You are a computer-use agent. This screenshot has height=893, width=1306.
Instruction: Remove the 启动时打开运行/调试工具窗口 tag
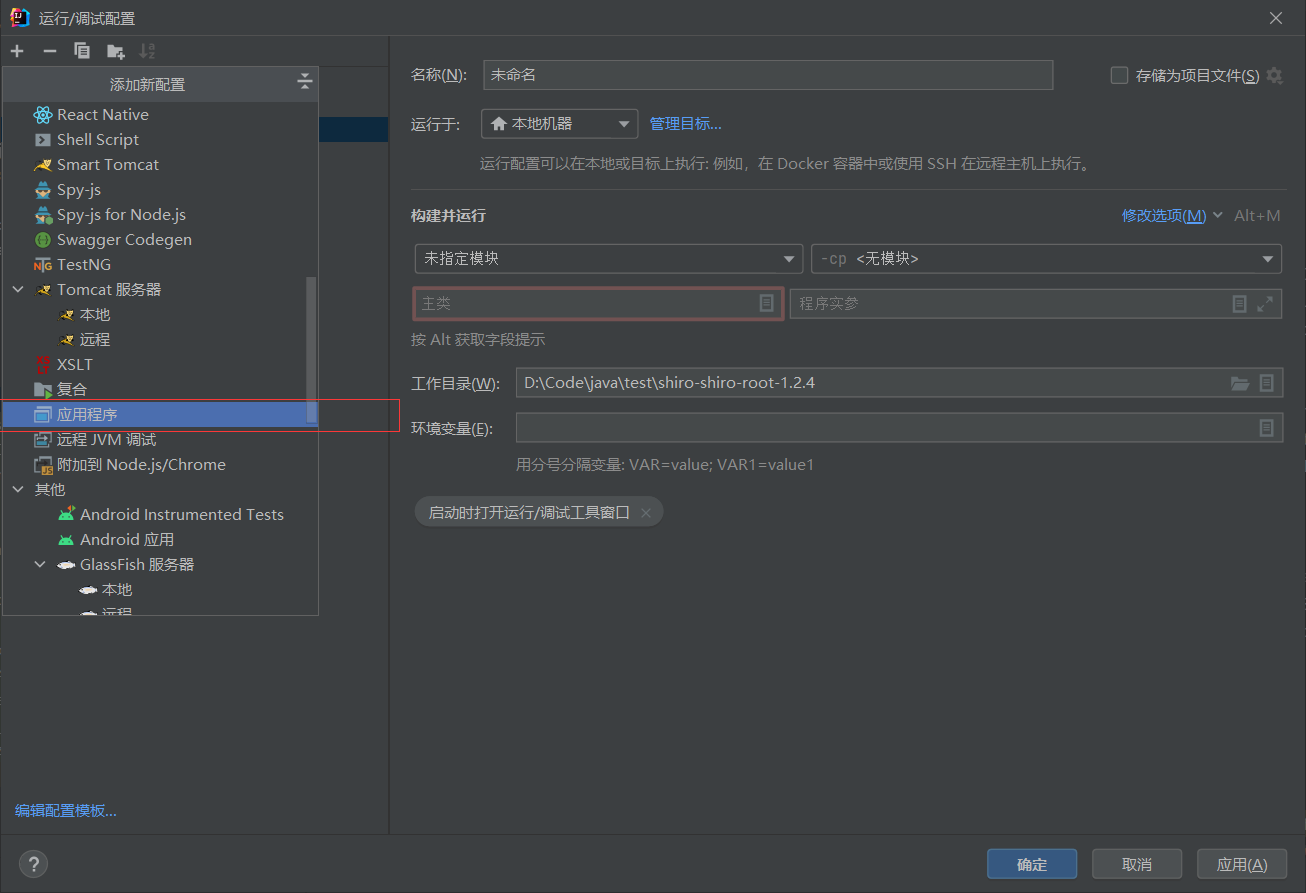[646, 512]
